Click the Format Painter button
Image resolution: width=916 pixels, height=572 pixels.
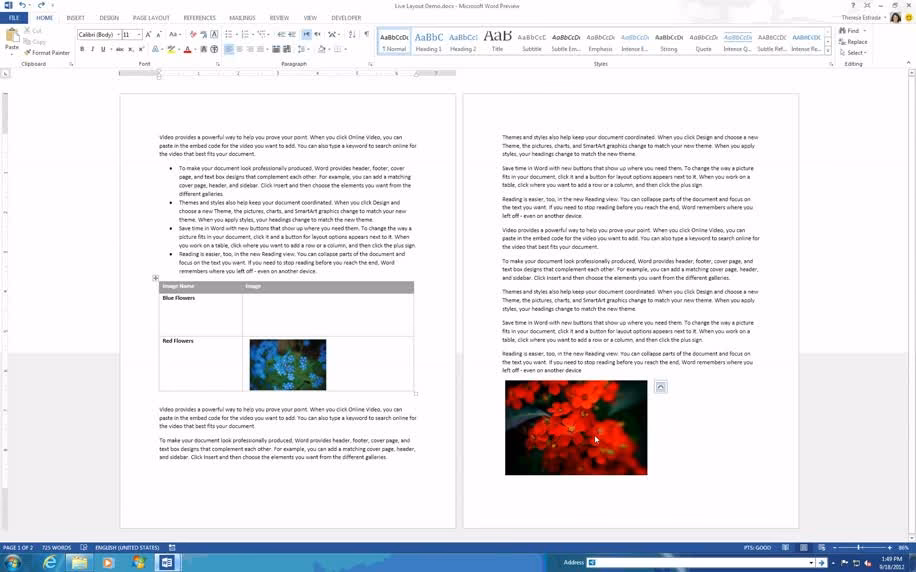click(x=47, y=53)
